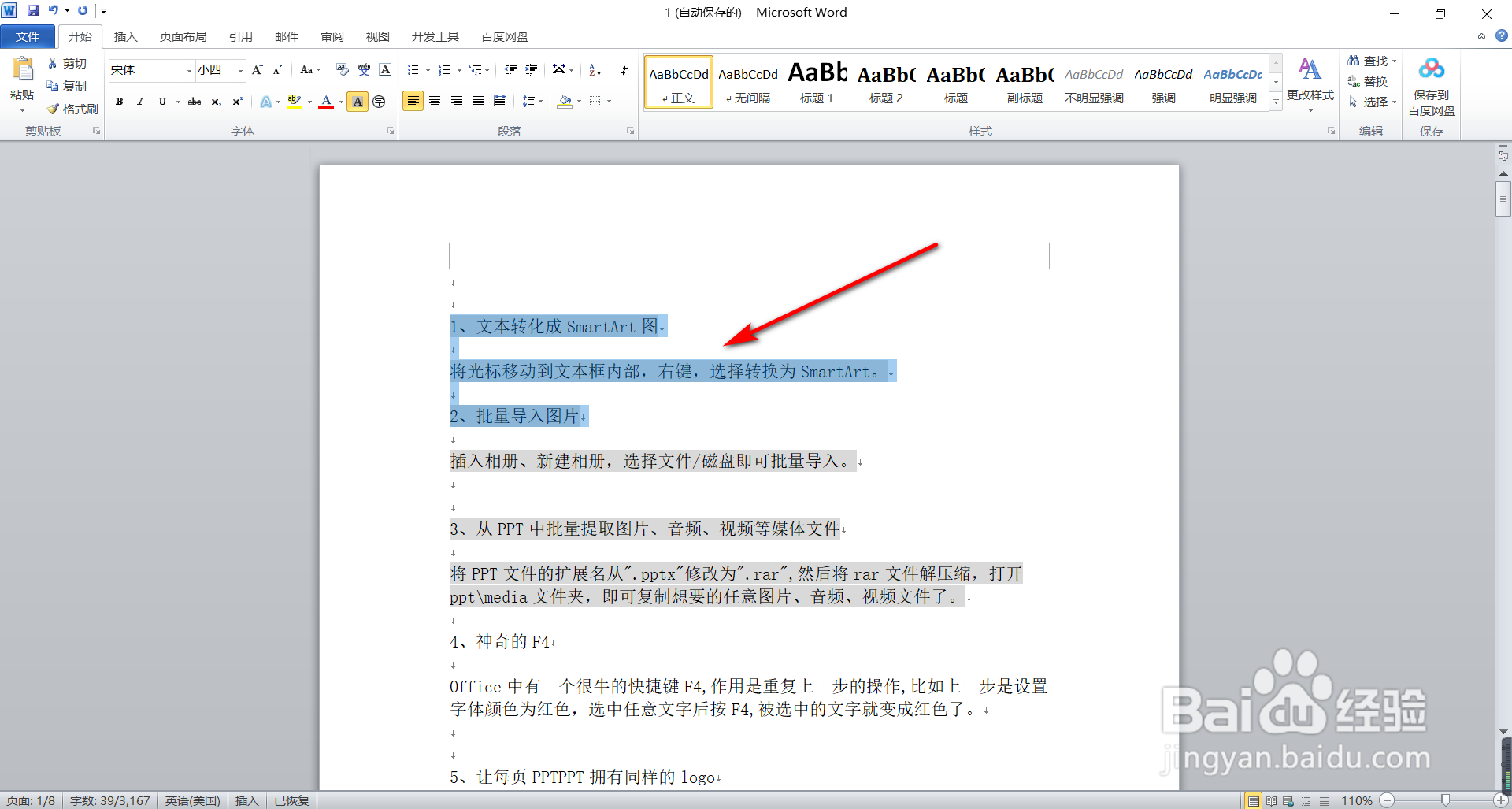
Task: Click the Increase Indent icon
Action: (x=532, y=70)
